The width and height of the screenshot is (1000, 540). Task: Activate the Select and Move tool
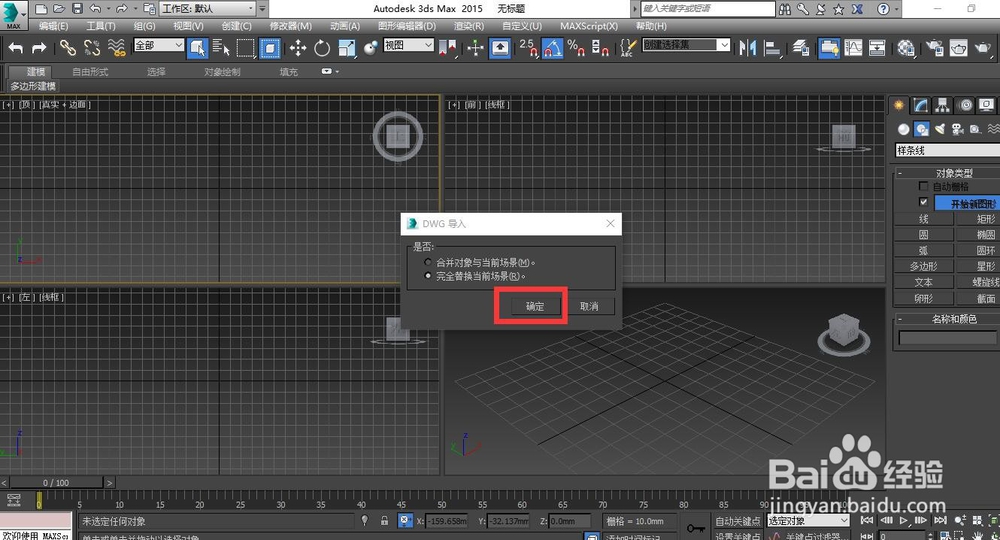[297, 48]
